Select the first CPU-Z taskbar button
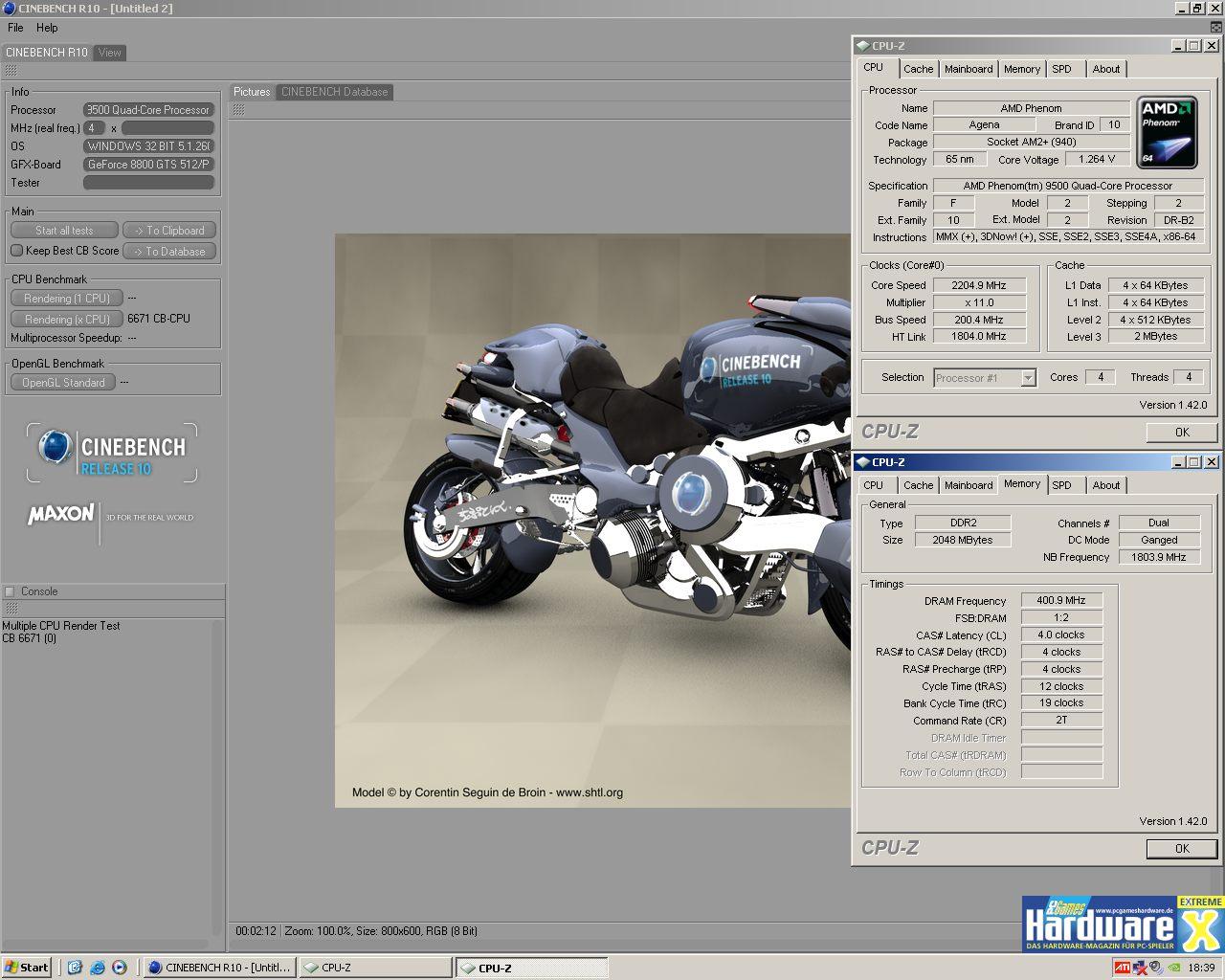This screenshot has height=980, width=1225. [375, 968]
